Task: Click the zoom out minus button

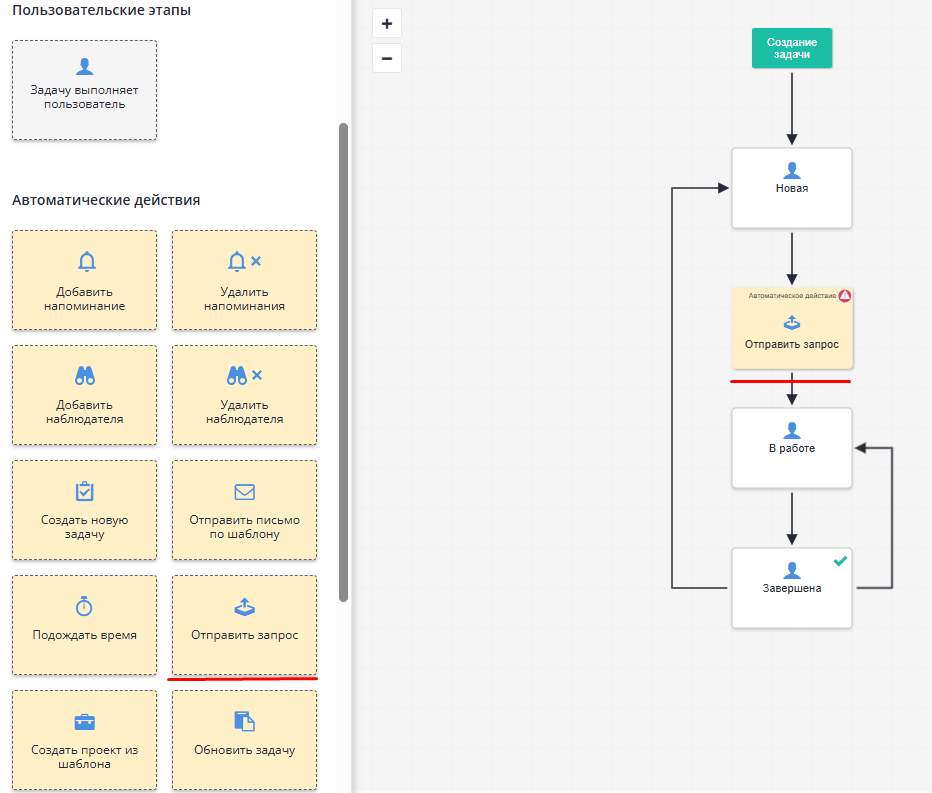Action: click(x=386, y=58)
